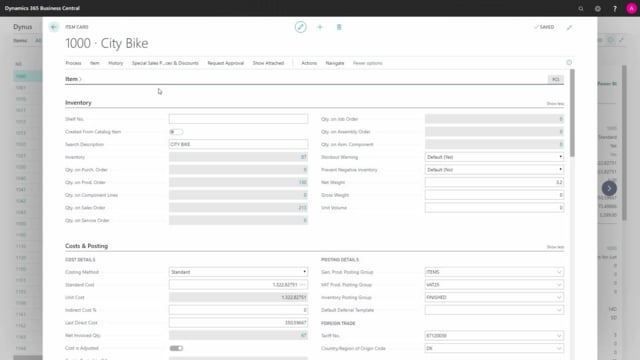Open the Costing Method dropdown
Image resolution: width=640 pixels, height=360 pixels.
pos(238,272)
